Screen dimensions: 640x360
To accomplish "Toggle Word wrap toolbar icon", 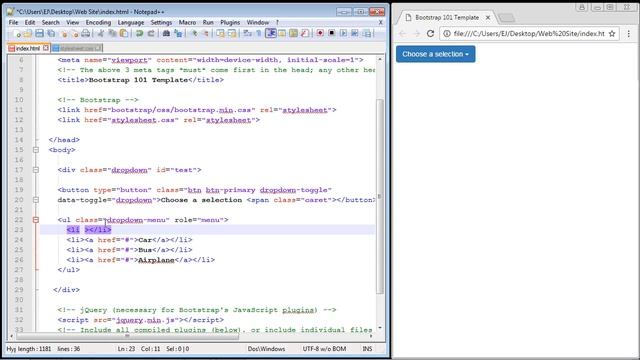I will [247, 34].
